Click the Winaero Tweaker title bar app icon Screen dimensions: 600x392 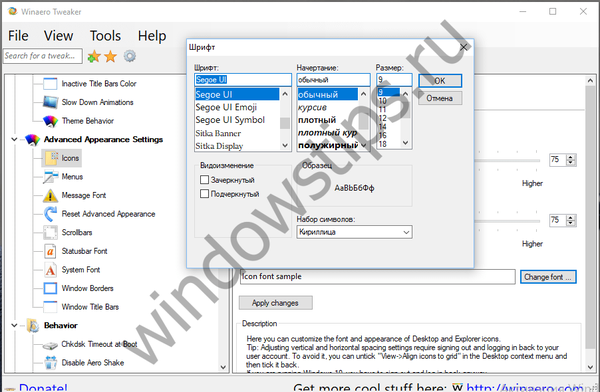(x=12, y=11)
